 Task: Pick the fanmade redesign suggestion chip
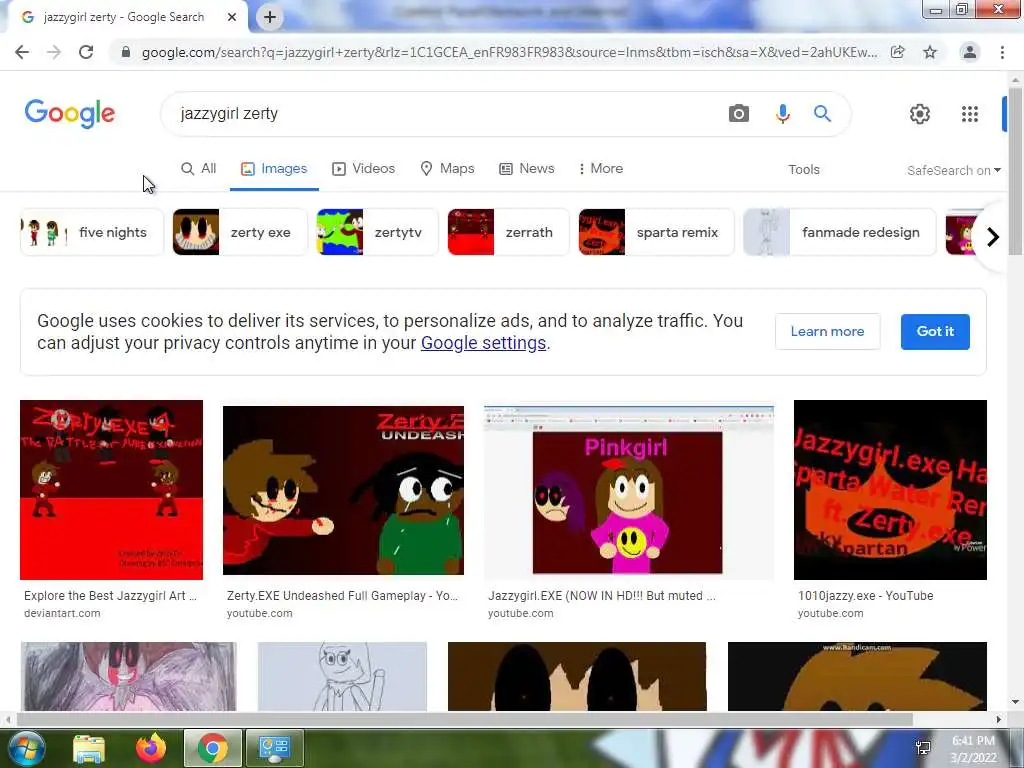pos(839,232)
